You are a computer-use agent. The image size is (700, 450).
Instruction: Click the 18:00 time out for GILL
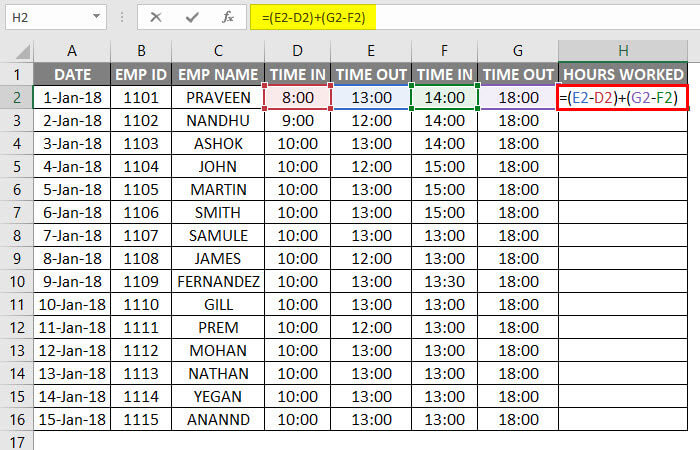coord(518,304)
